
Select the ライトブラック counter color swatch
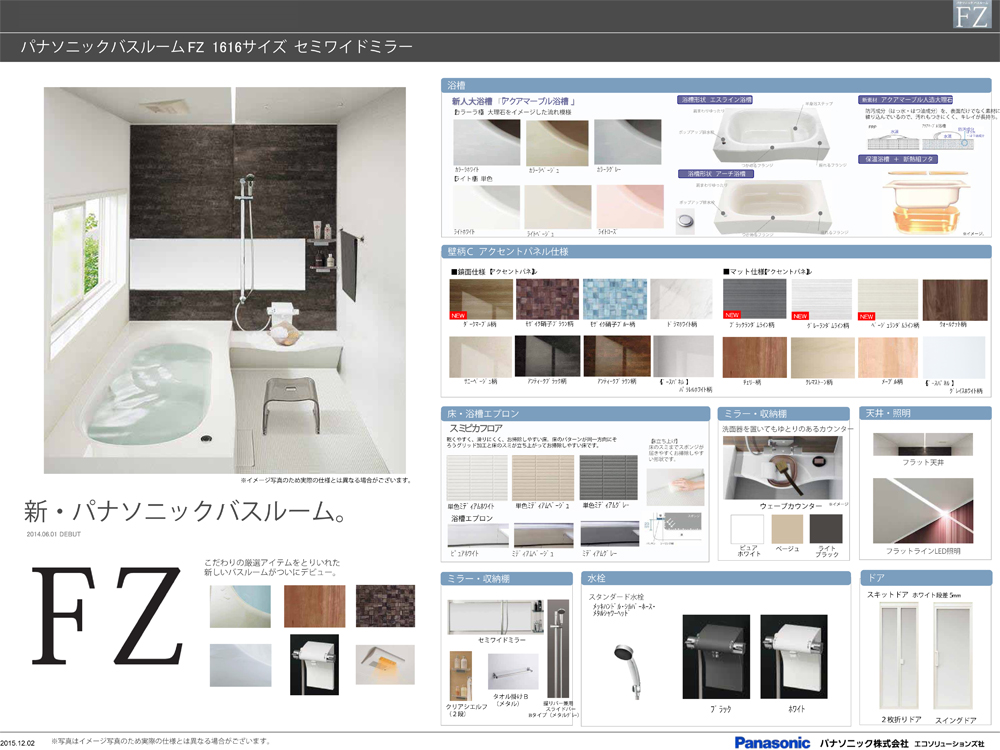826,528
